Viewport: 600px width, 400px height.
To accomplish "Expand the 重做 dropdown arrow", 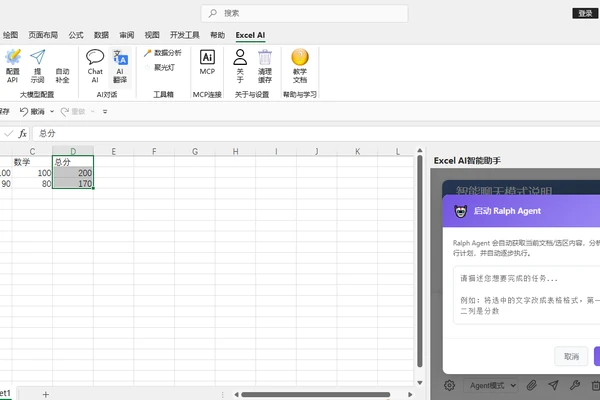I will (93, 111).
